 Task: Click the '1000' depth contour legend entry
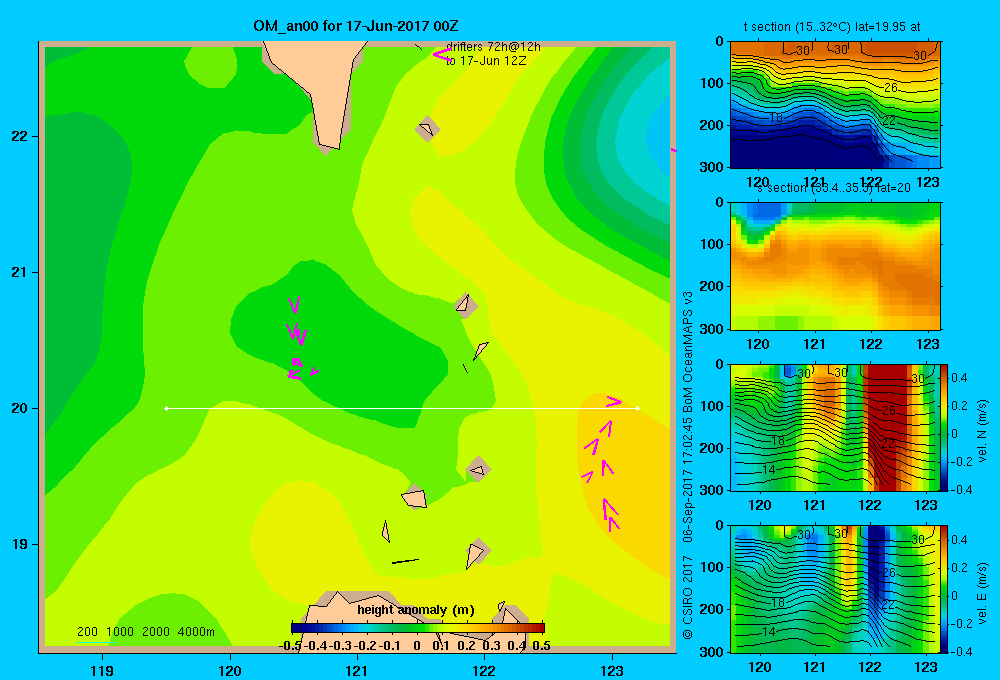[x=120, y=632]
